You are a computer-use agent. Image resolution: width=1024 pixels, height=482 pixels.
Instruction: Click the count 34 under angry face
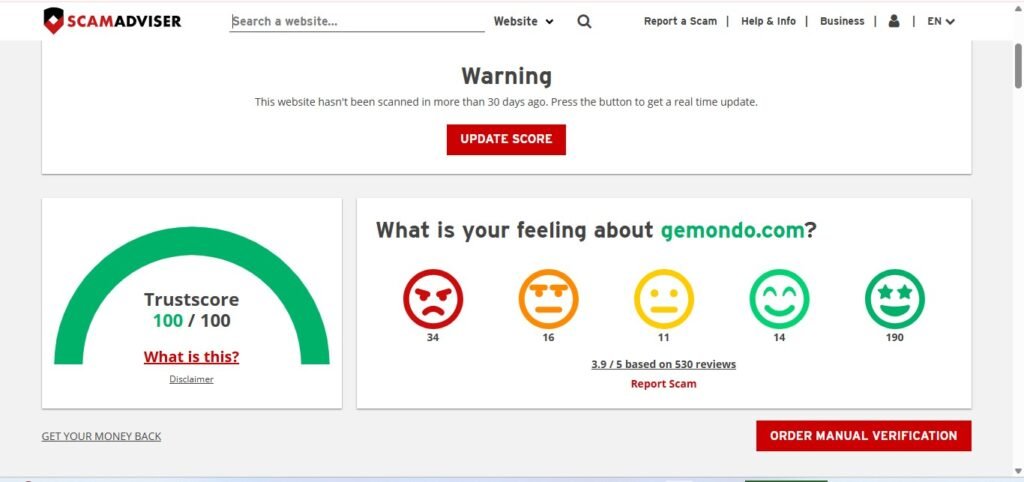(433, 338)
